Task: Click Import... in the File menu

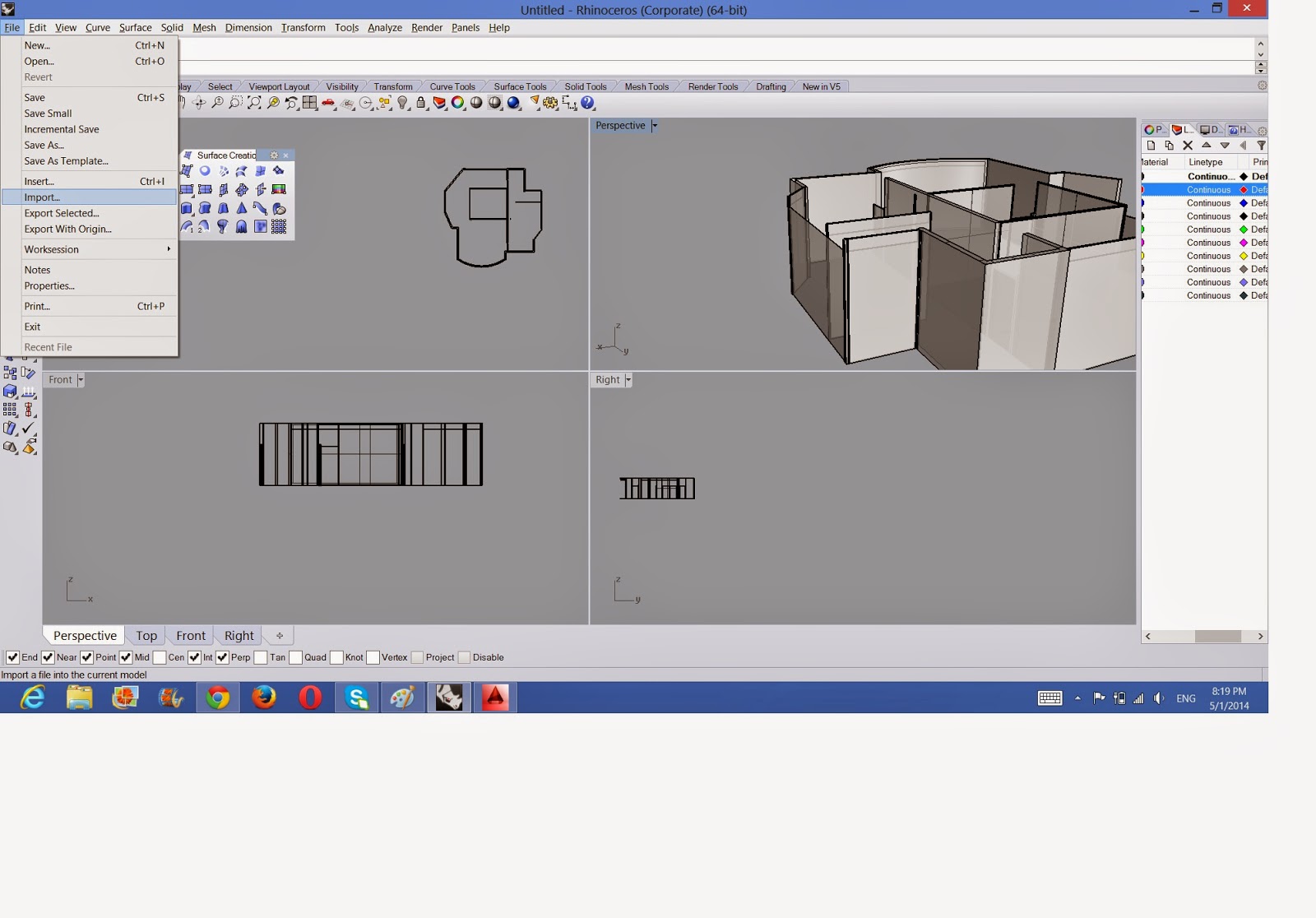Action: 89,197
